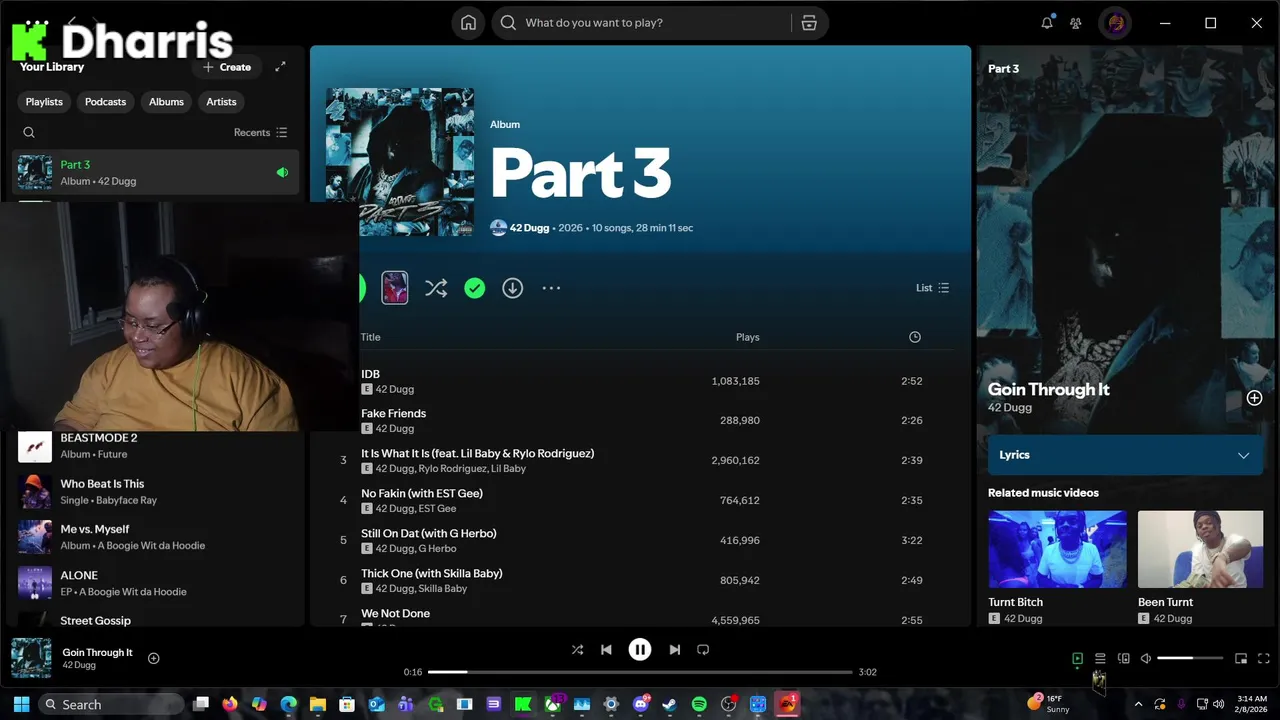Screen dimensions: 1280x720
Task: Toggle shuffle for the Part 3 album
Action: pos(436,288)
